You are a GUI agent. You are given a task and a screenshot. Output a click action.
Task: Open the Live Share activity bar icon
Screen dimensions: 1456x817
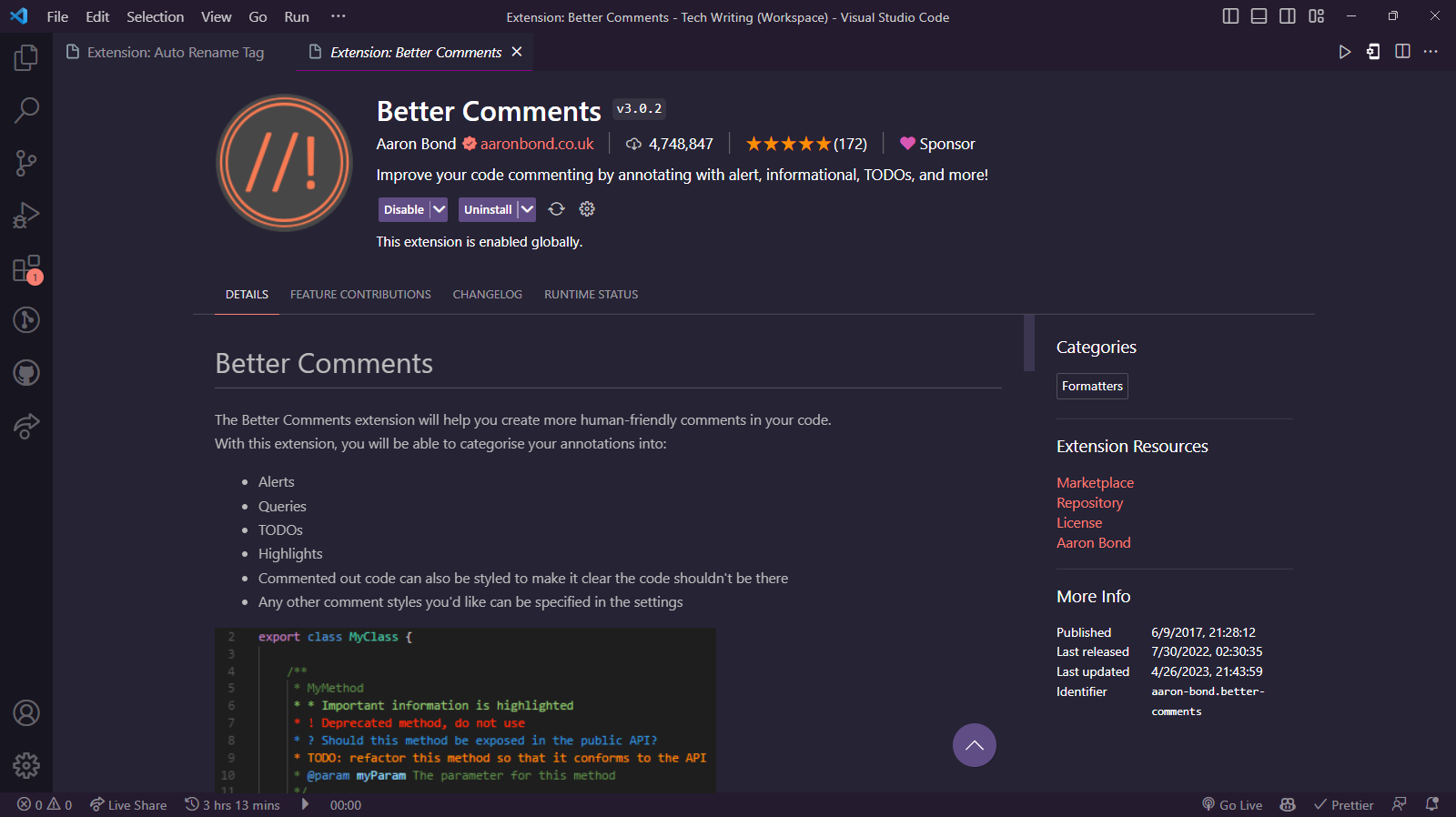pos(26,426)
